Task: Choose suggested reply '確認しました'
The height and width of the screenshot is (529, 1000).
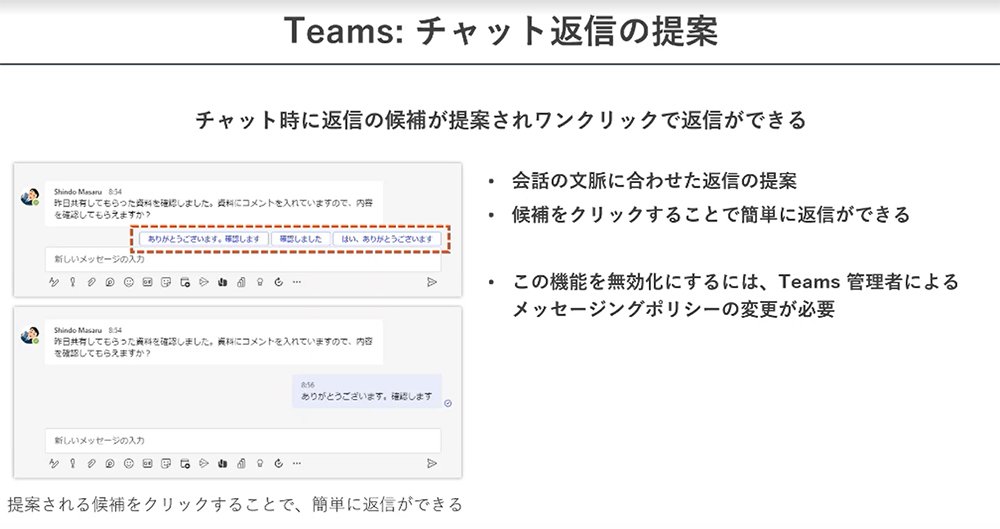Action: pos(301,239)
